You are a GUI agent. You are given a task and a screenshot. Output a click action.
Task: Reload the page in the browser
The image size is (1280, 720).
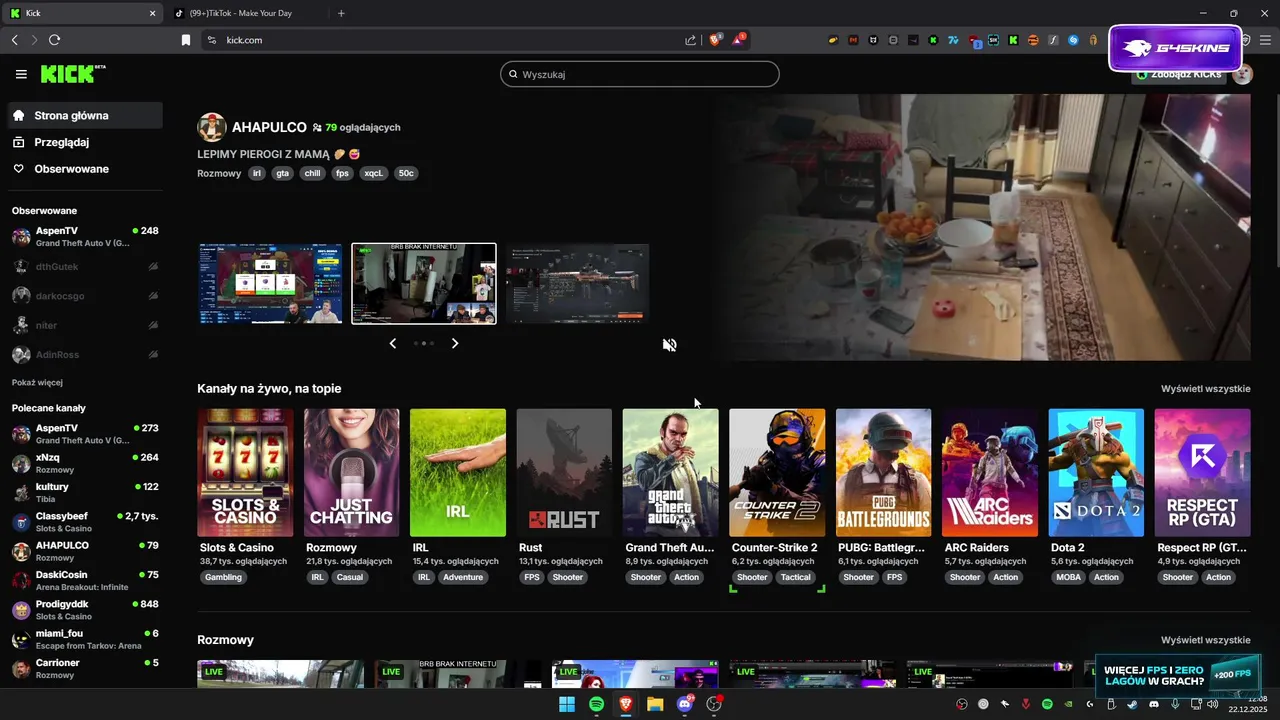click(54, 40)
